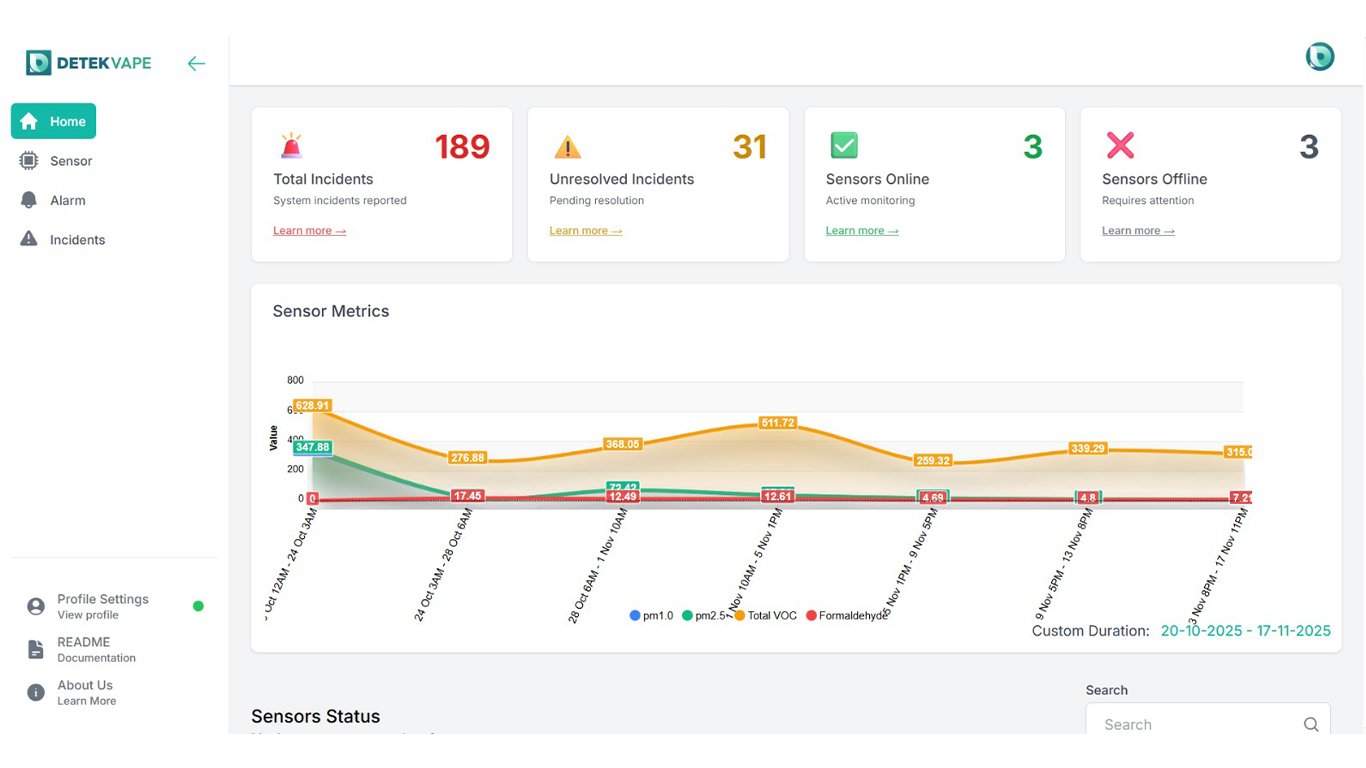Click the magnifier icon in the Search box
The height and width of the screenshot is (768, 1366).
[1310, 723]
